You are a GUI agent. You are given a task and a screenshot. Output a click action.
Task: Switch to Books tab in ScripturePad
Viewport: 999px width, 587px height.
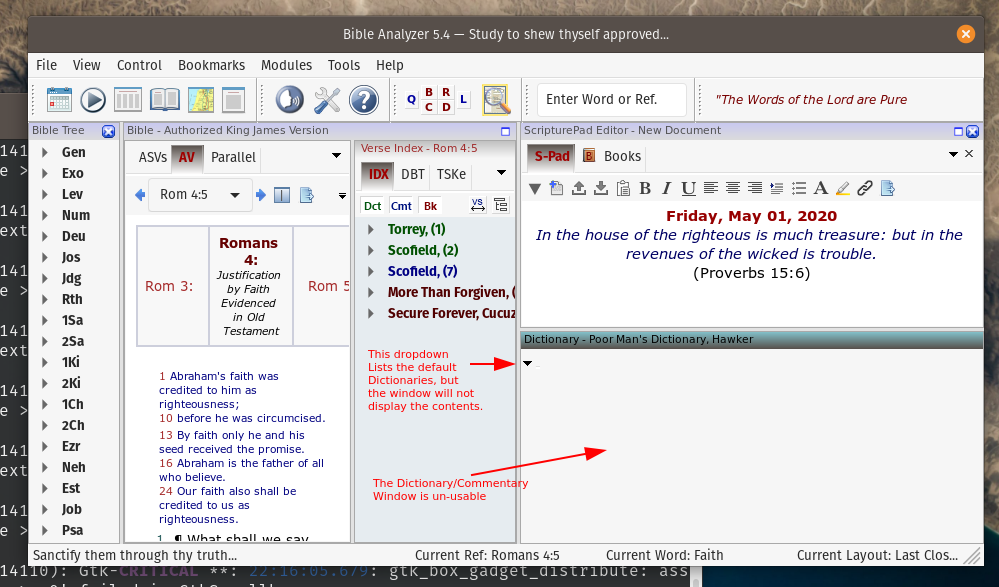pyautogui.click(x=614, y=156)
